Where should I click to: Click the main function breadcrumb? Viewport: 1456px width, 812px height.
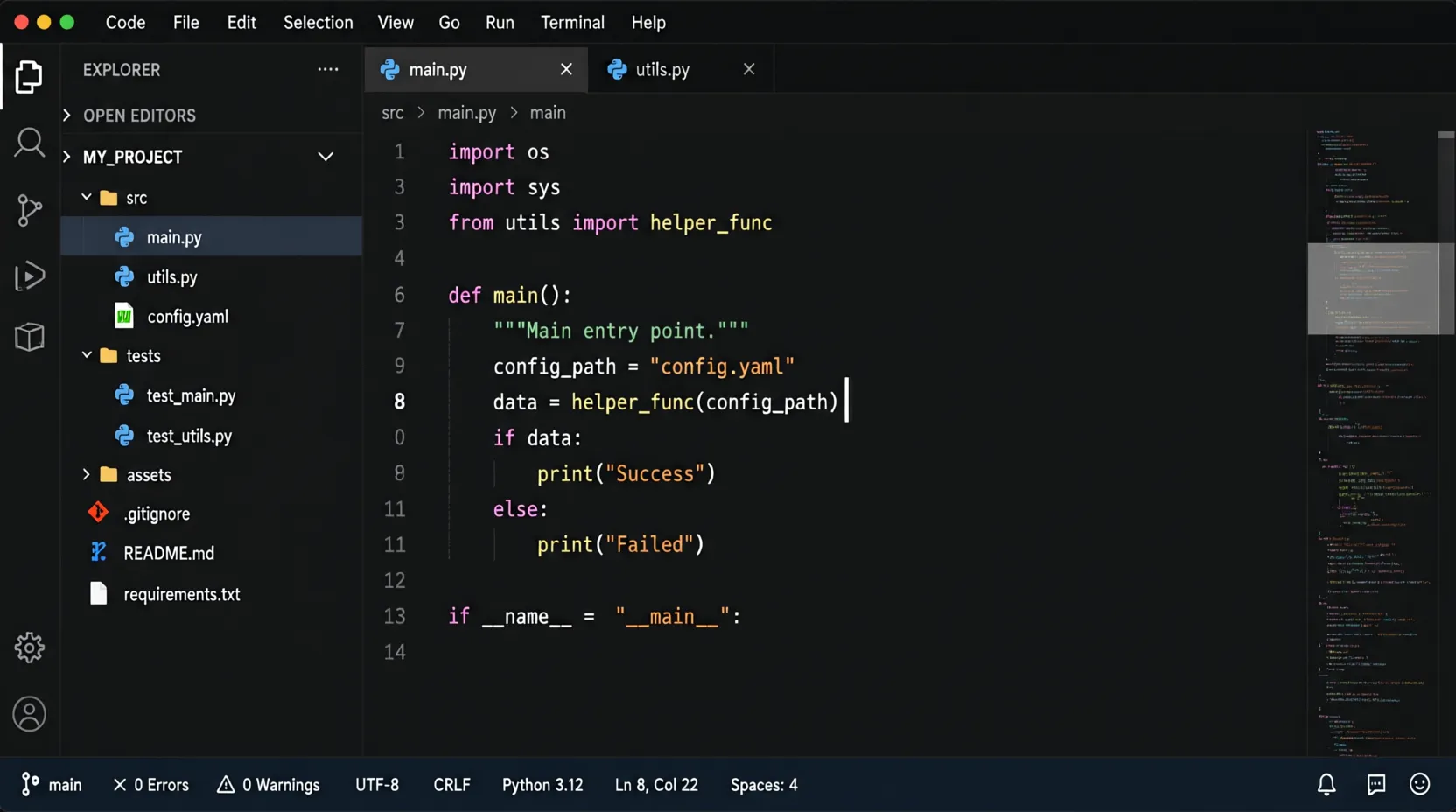click(548, 113)
